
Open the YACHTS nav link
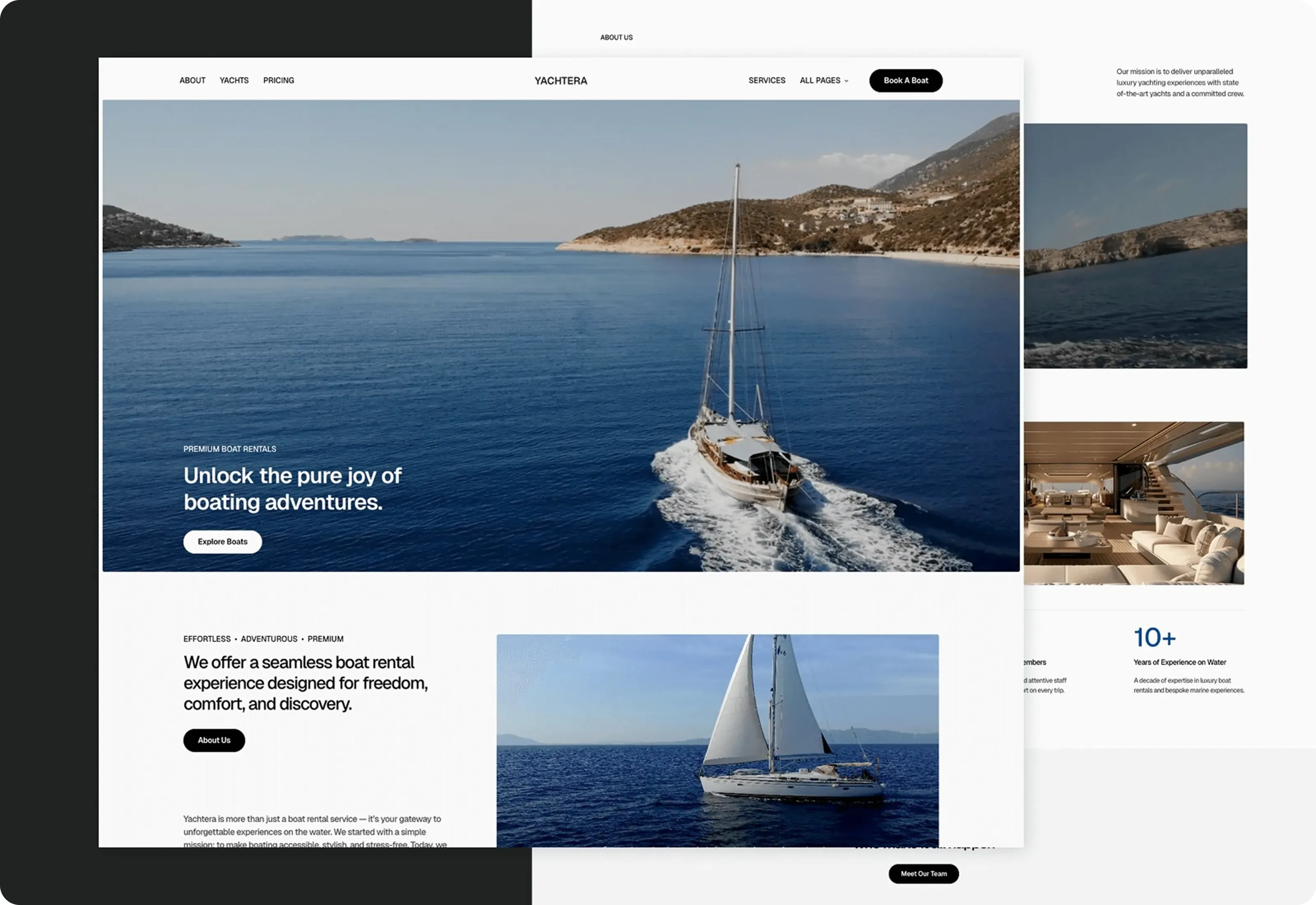coord(234,81)
